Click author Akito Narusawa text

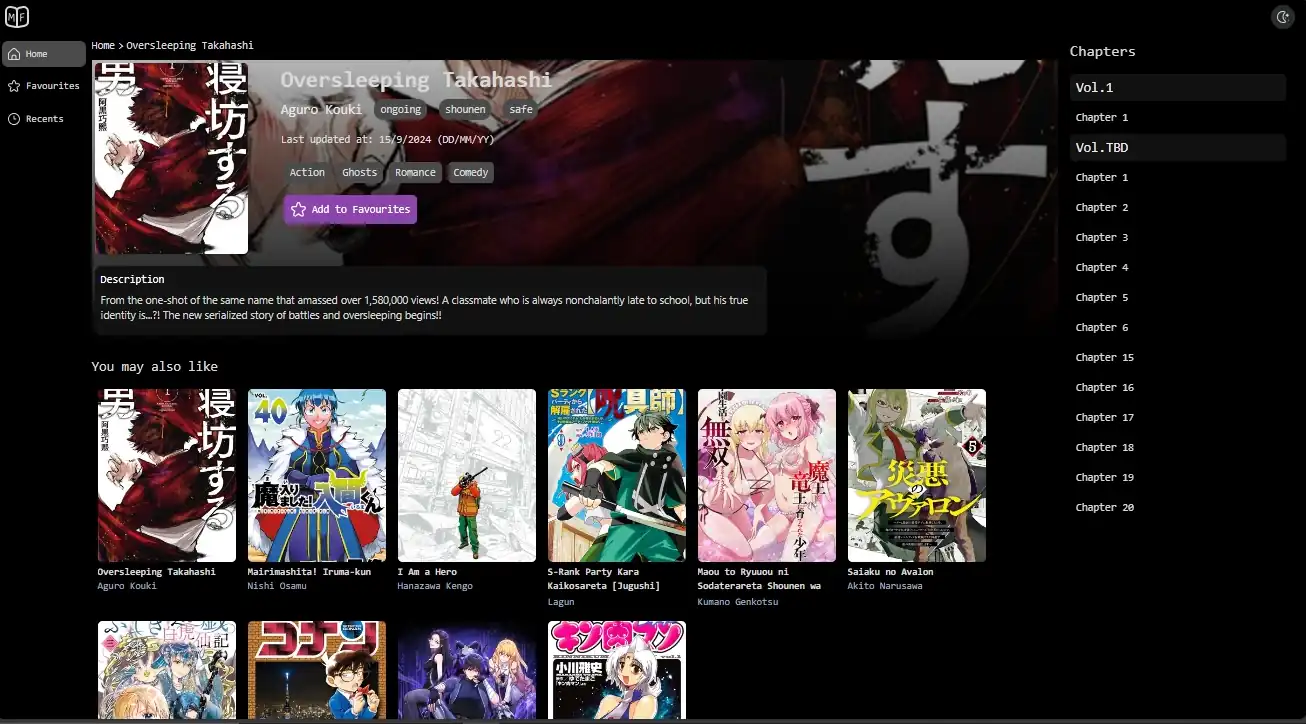coord(885,586)
